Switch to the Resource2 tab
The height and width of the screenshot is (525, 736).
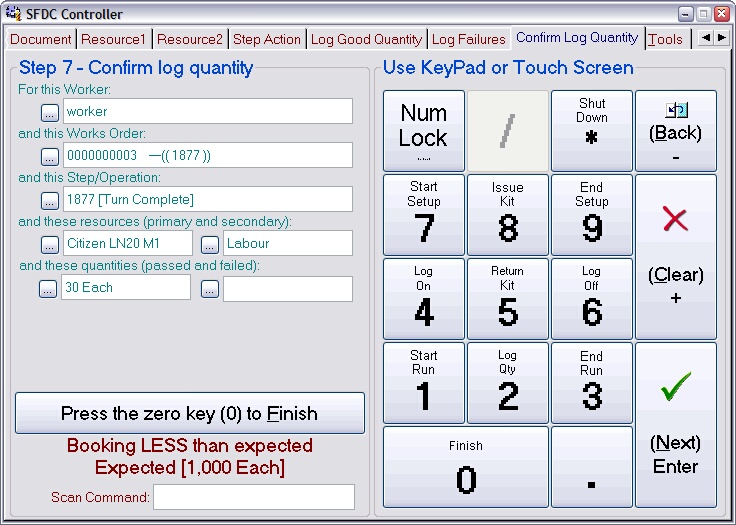point(190,39)
